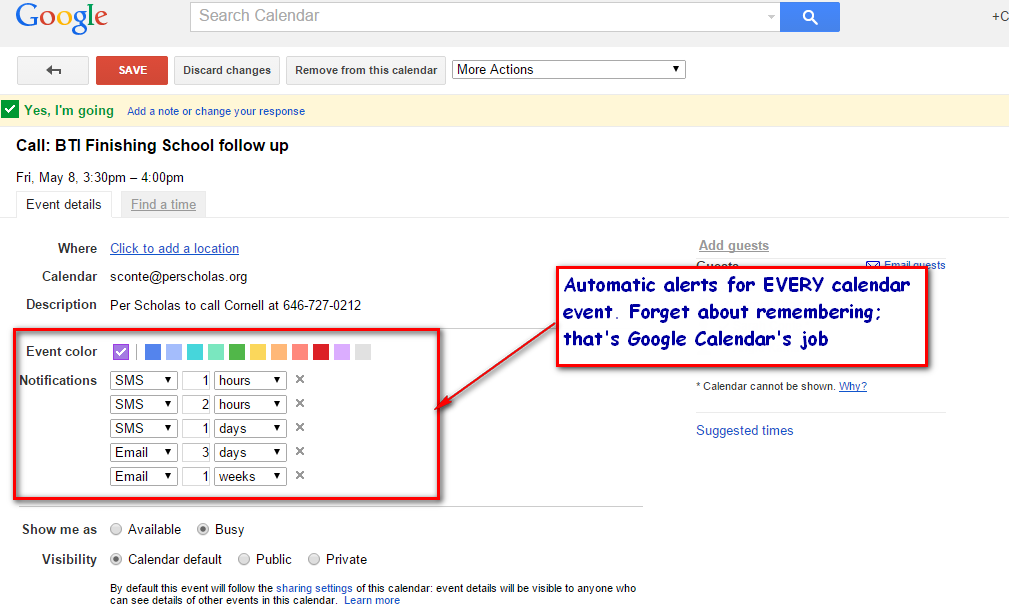Select the Available radio button
The image size is (1009, 615).
tap(116, 529)
